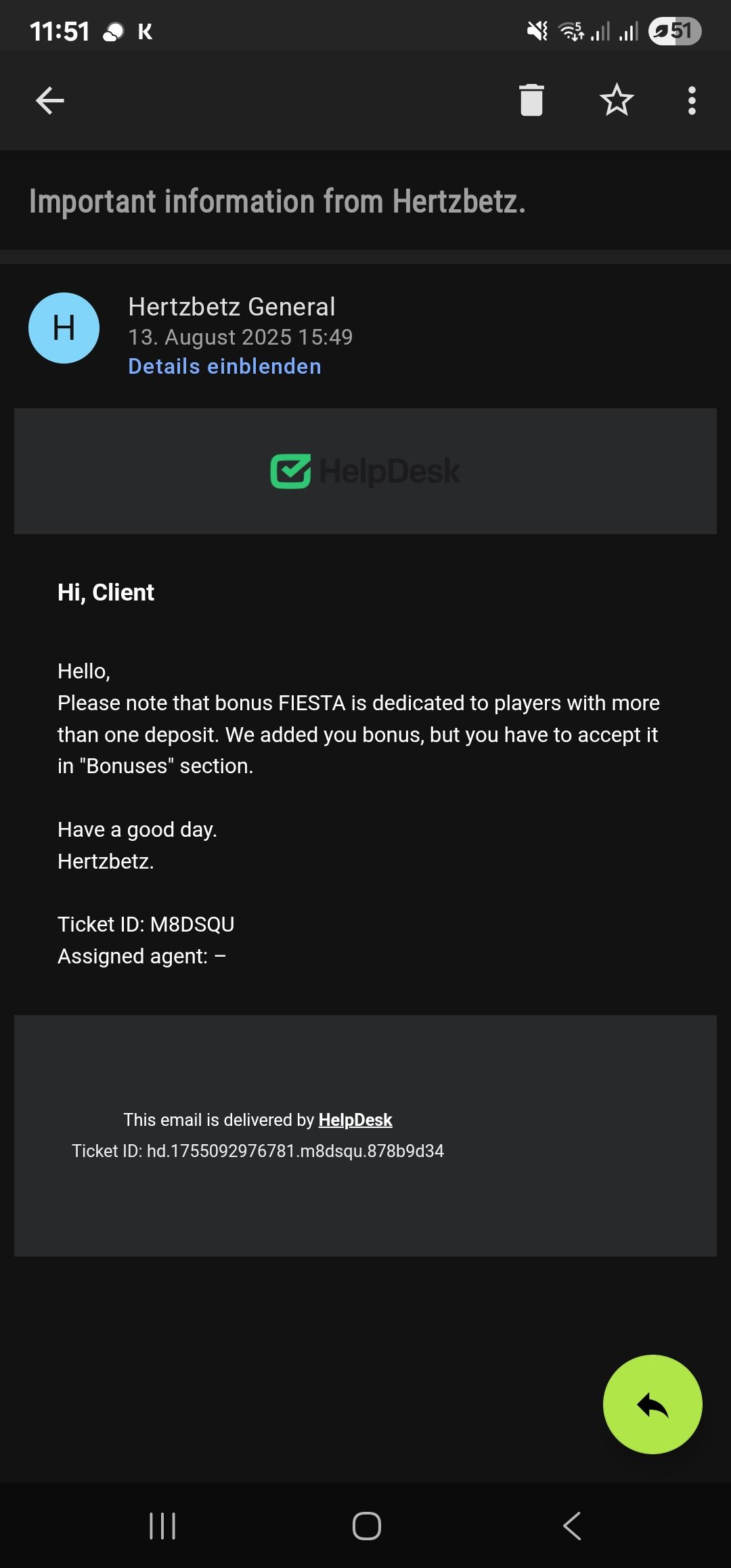
Task: Tap the Ticket ID M8DSQU text
Action: click(x=146, y=924)
